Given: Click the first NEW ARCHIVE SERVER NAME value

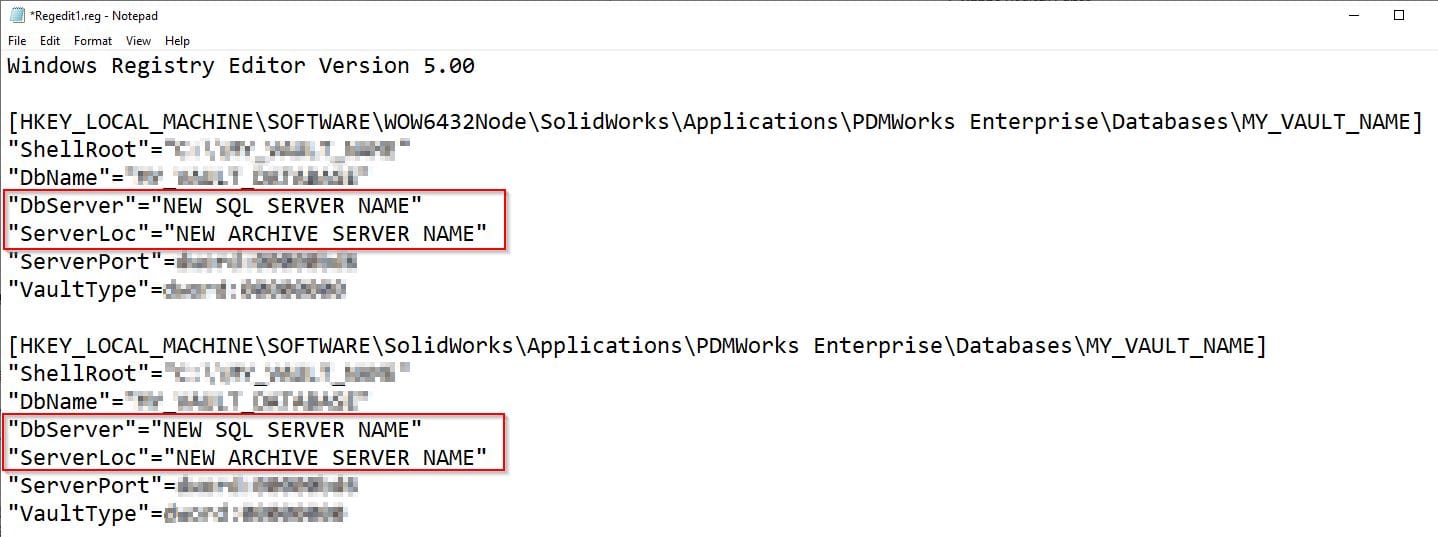Looking at the screenshot, I should pyautogui.click(x=325, y=234).
